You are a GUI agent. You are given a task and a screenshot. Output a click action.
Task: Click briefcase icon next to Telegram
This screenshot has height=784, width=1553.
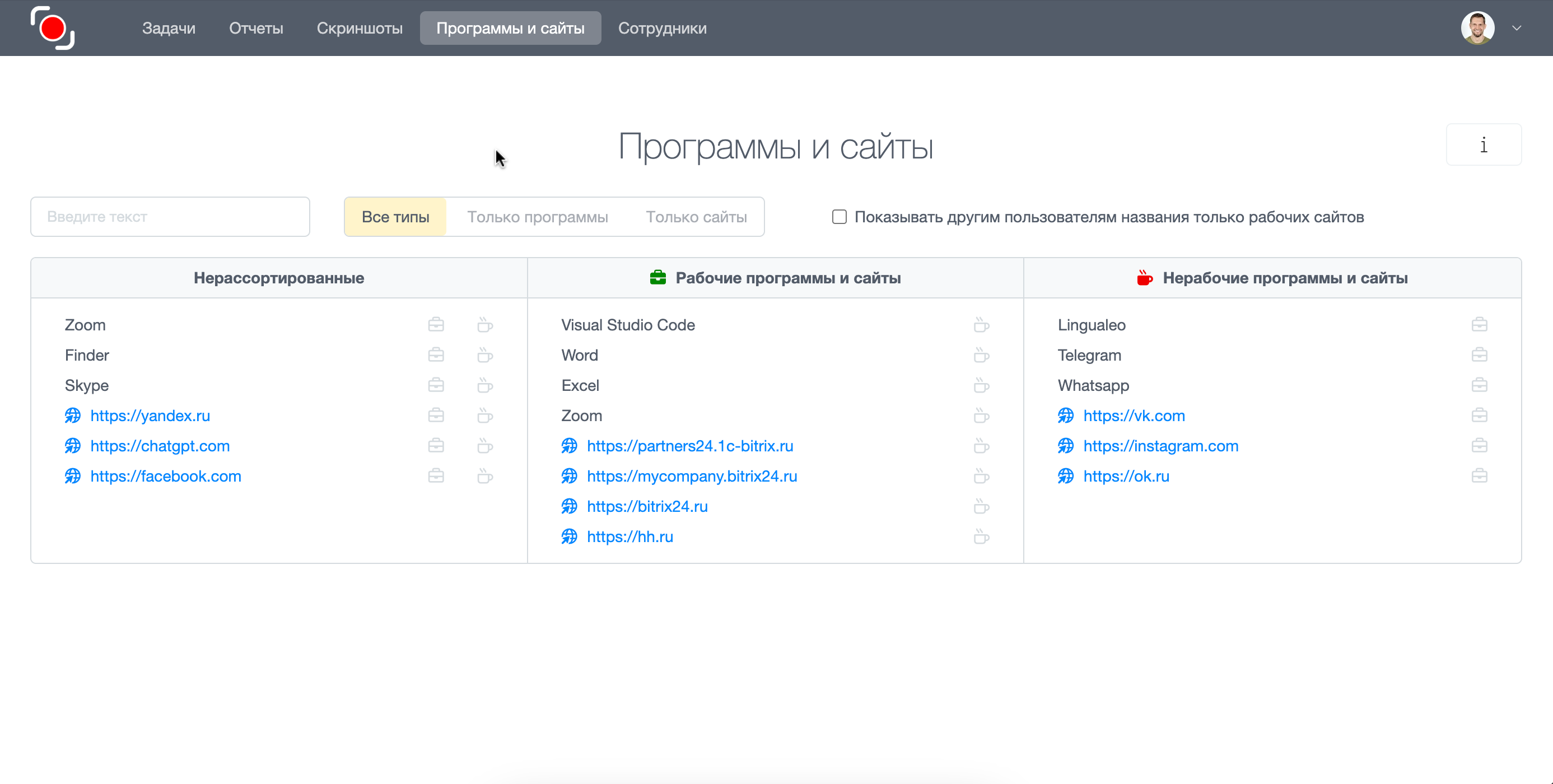click(1479, 355)
